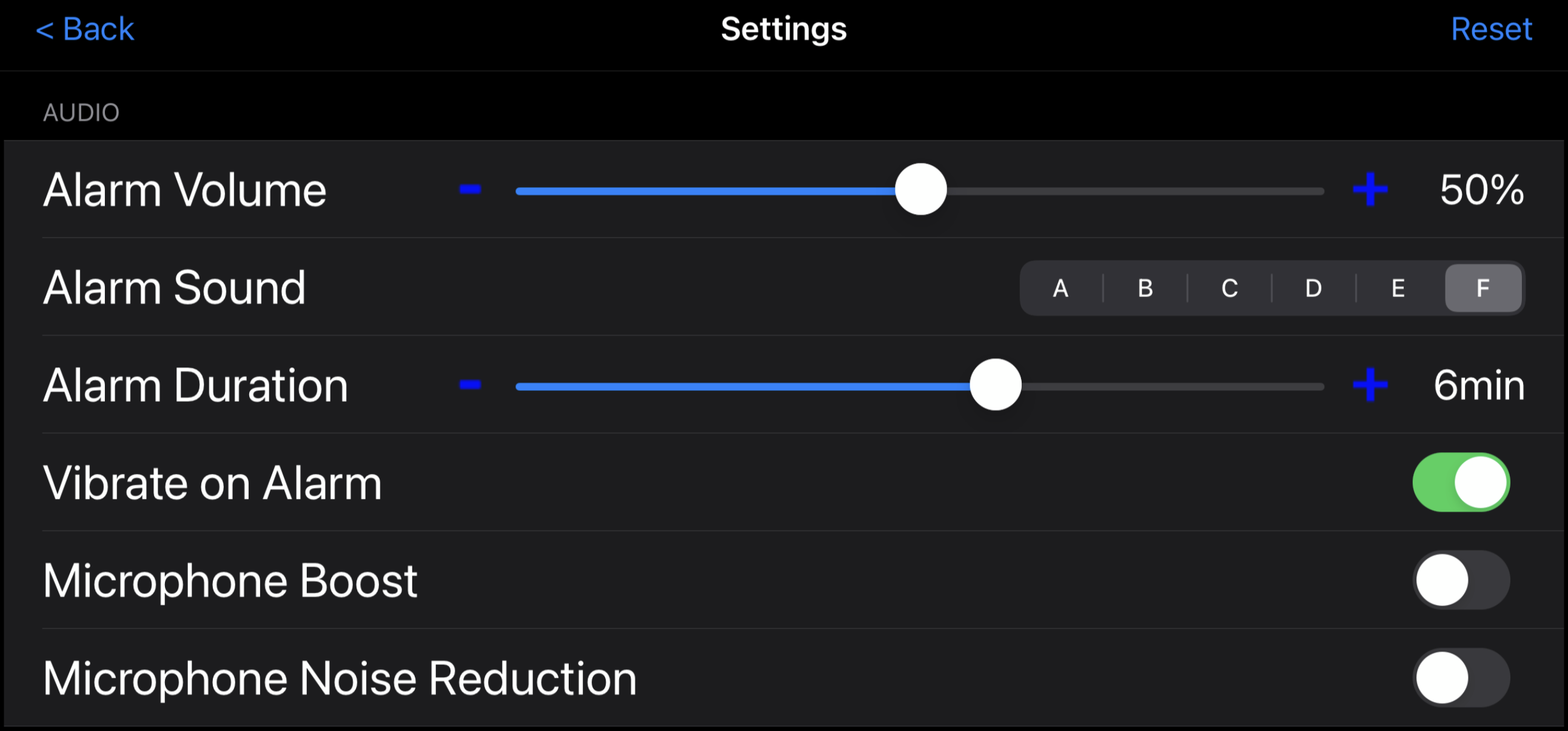Click the plus icon for Alarm Duration
The height and width of the screenshot is (731, 1568).
pos(1372,385)
